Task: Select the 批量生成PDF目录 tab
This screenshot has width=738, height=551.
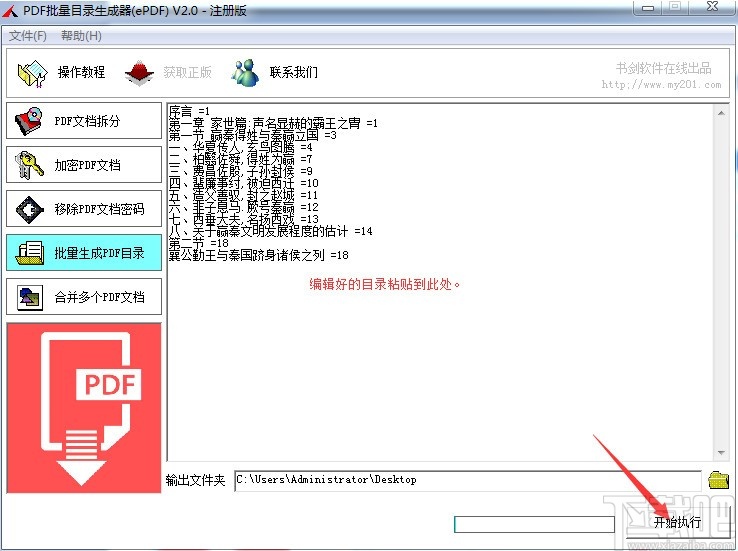Action: tap(84, 253)
